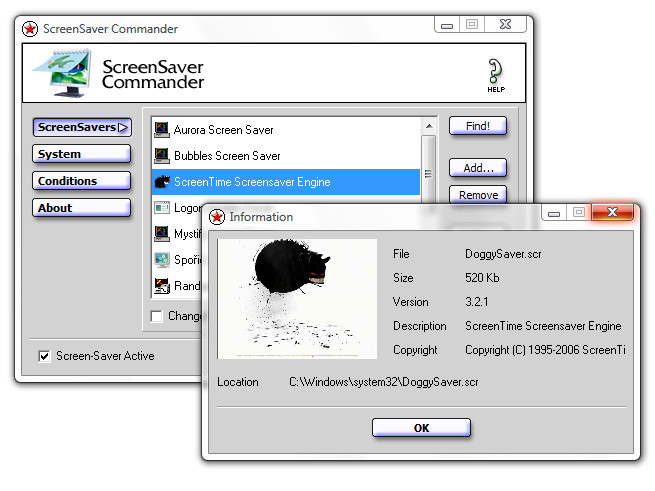Image resolution: width=655 pixels, height=491 pixels.
Task: Tick the partially hidden Chang... checkbox
Action: [x=157, y=316]
